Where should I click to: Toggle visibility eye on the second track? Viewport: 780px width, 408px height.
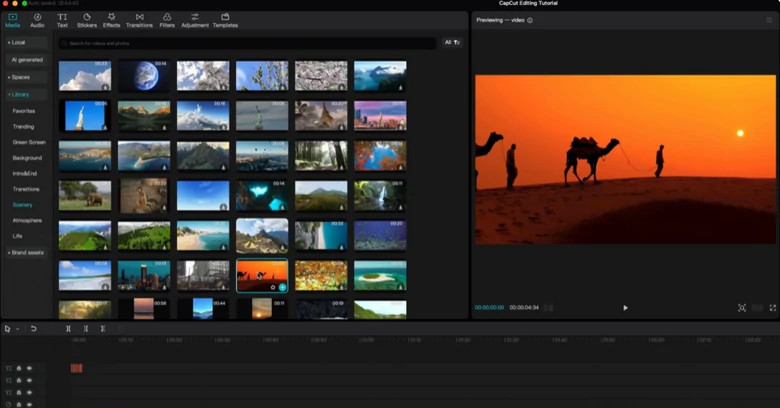click(29, 380)
